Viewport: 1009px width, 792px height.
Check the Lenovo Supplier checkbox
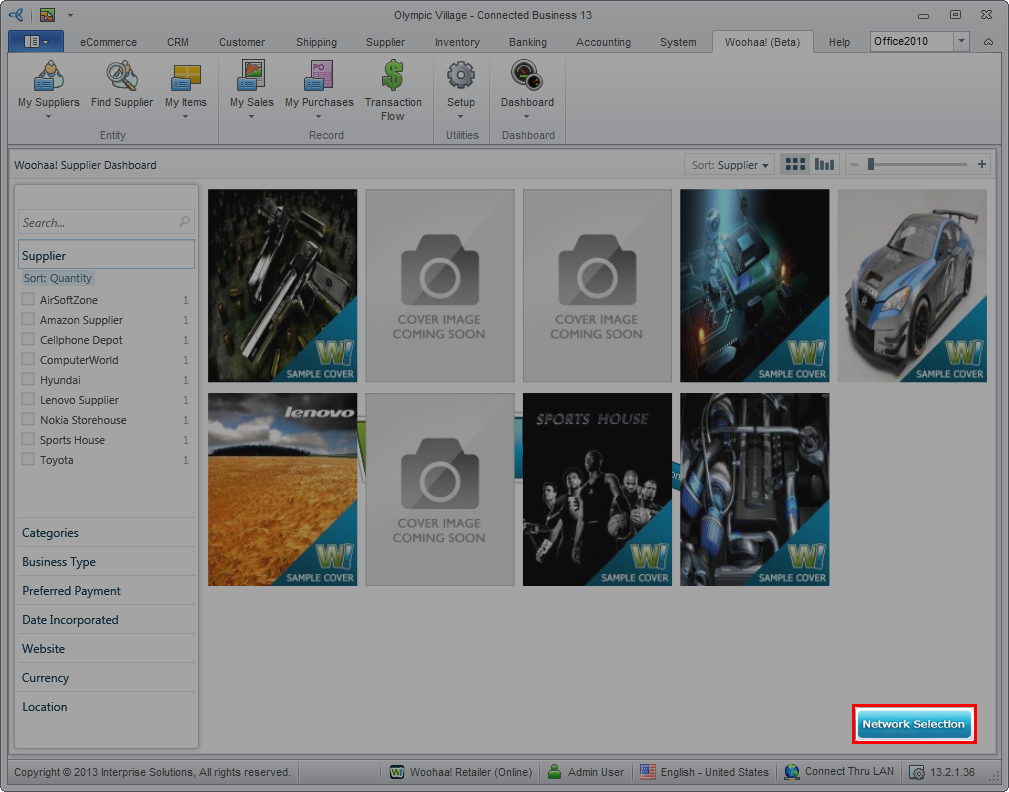(x=28, y=399)
